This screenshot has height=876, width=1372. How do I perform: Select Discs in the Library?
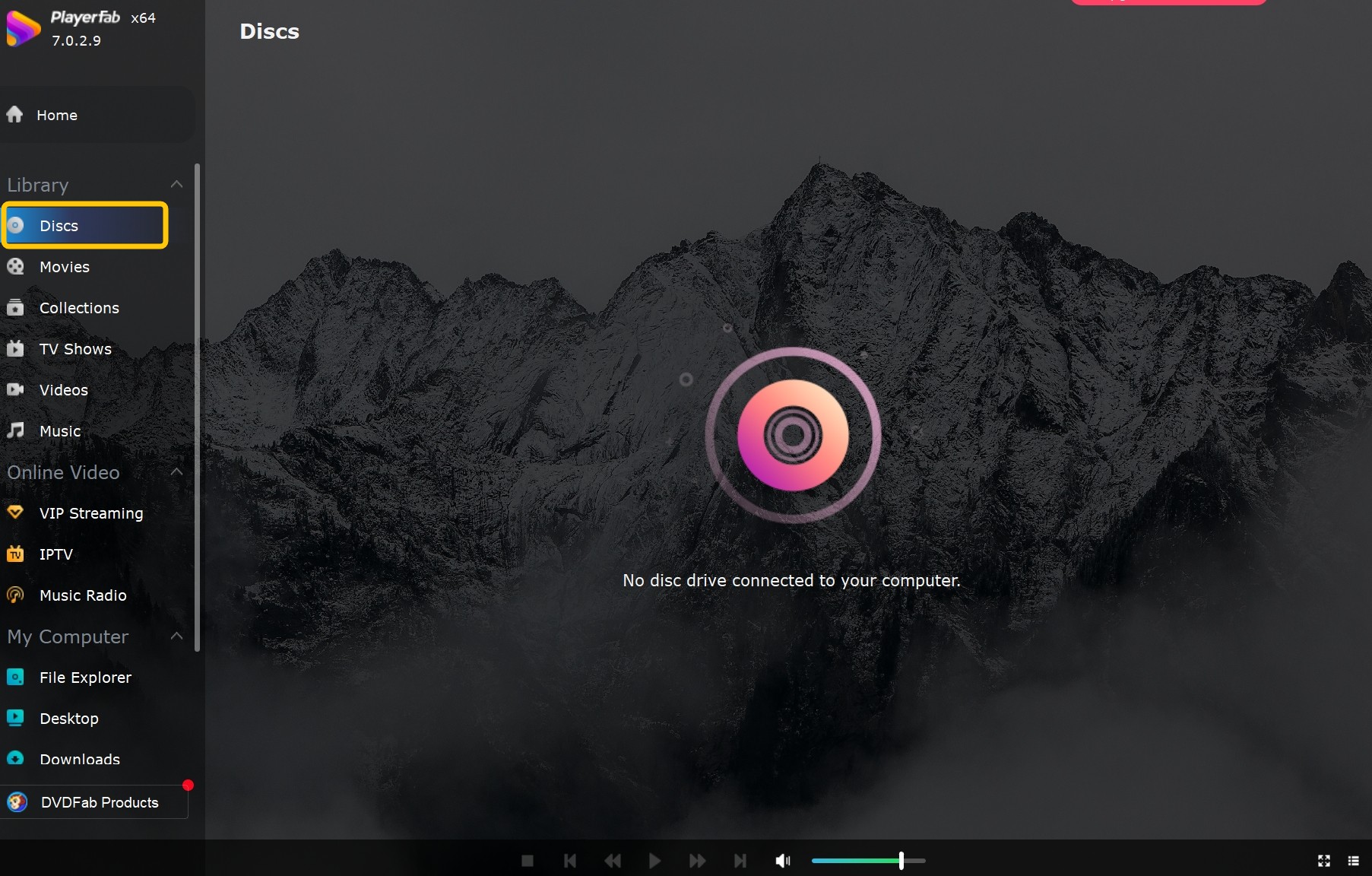(84, 225)
